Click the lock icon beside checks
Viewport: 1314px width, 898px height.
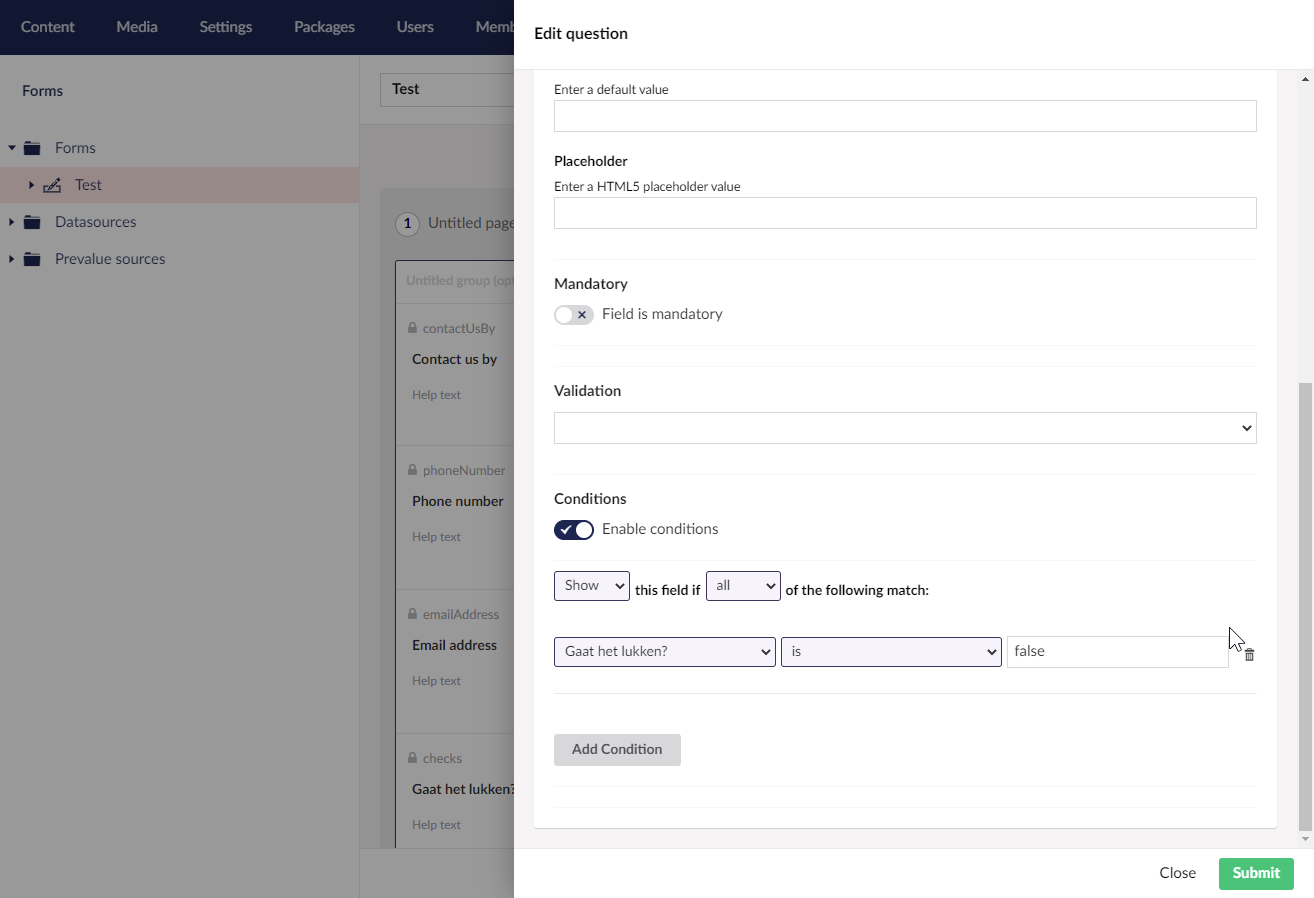tap(412, 758)
